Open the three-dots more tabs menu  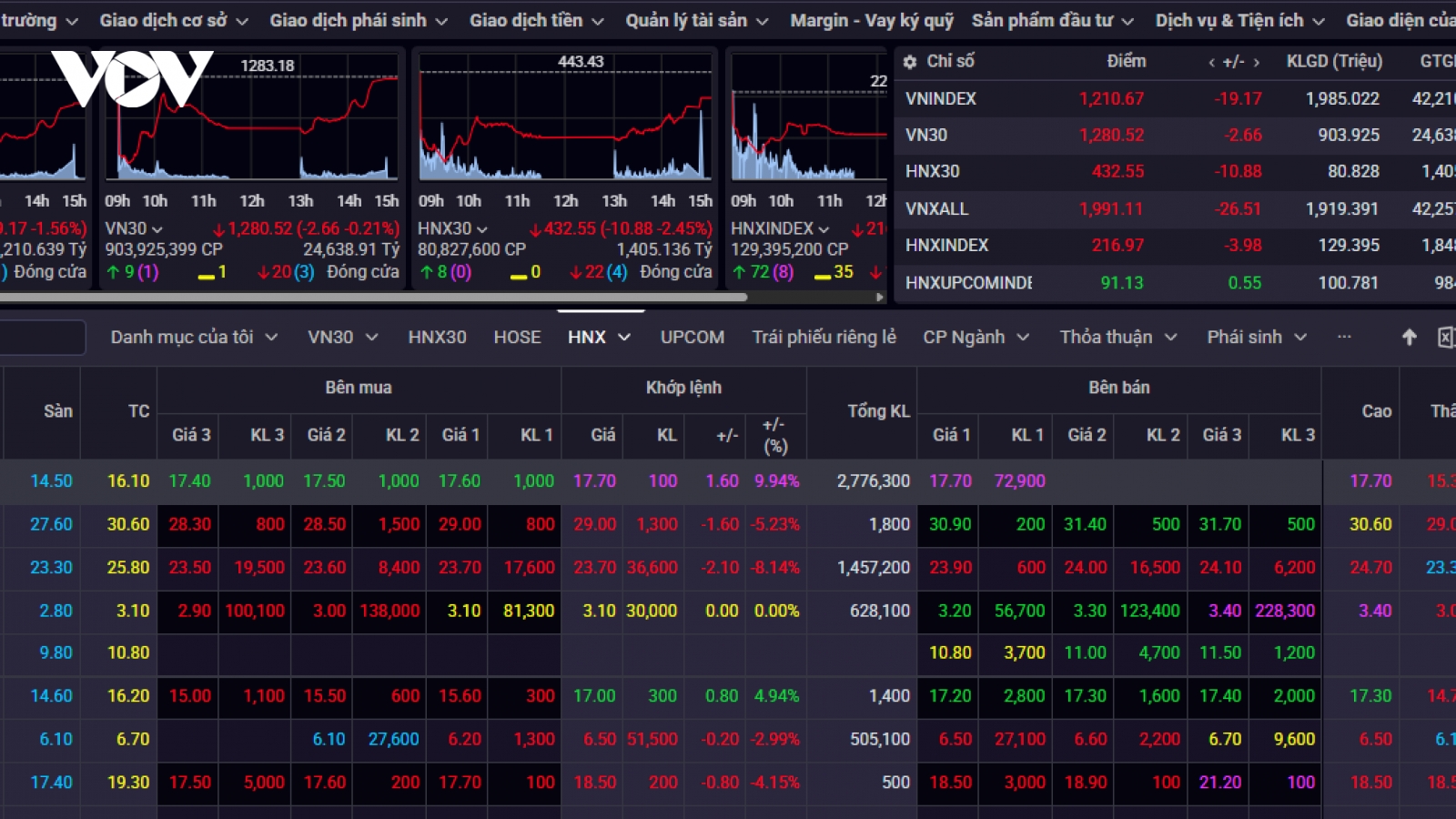1344,338
